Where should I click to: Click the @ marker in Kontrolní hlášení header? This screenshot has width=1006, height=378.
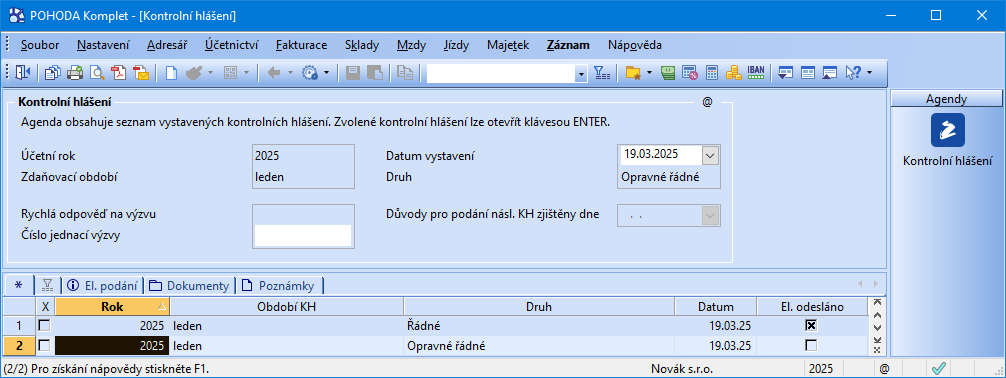[707, 102]
